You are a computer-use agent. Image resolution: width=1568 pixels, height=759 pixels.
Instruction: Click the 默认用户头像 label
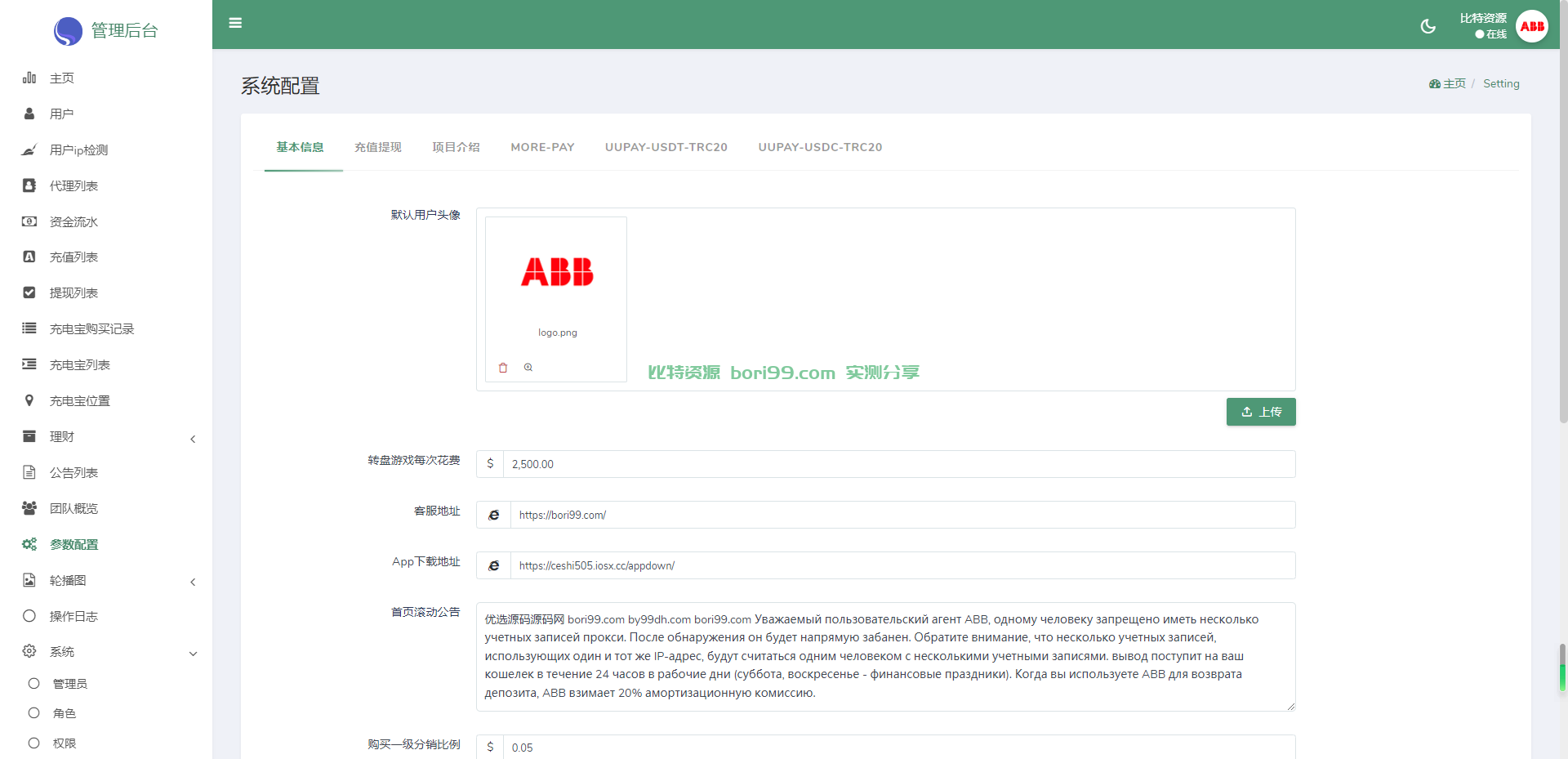tap(425, 215)
